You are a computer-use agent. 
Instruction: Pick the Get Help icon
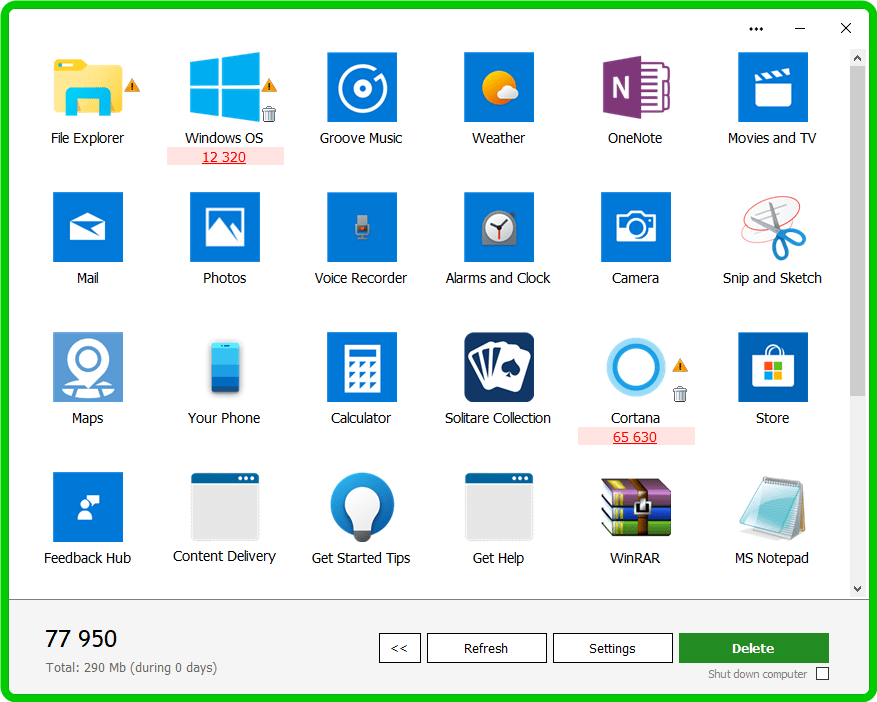pos(499,507)
